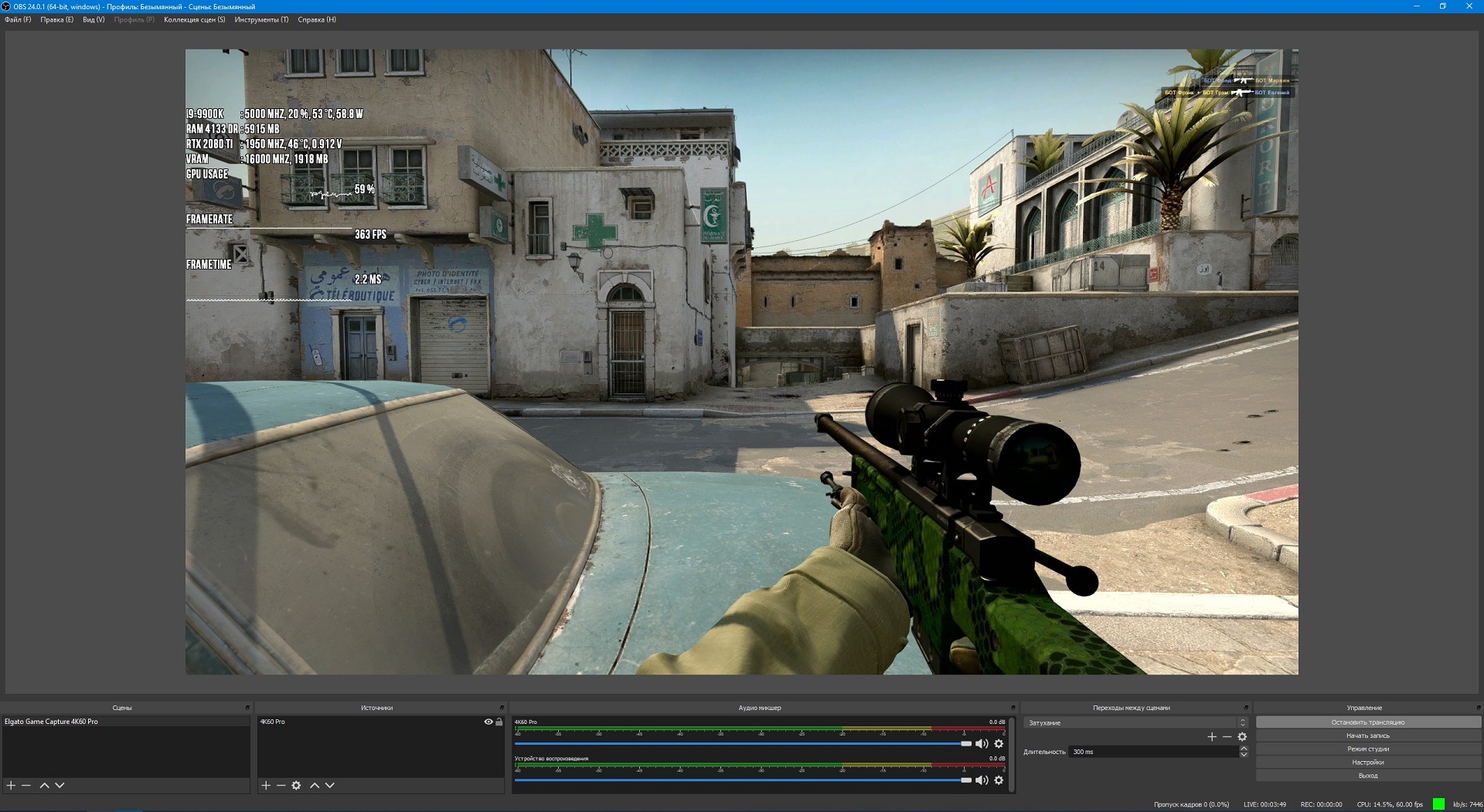
Task: Click the green stream status indicator
Action: 1438,804
